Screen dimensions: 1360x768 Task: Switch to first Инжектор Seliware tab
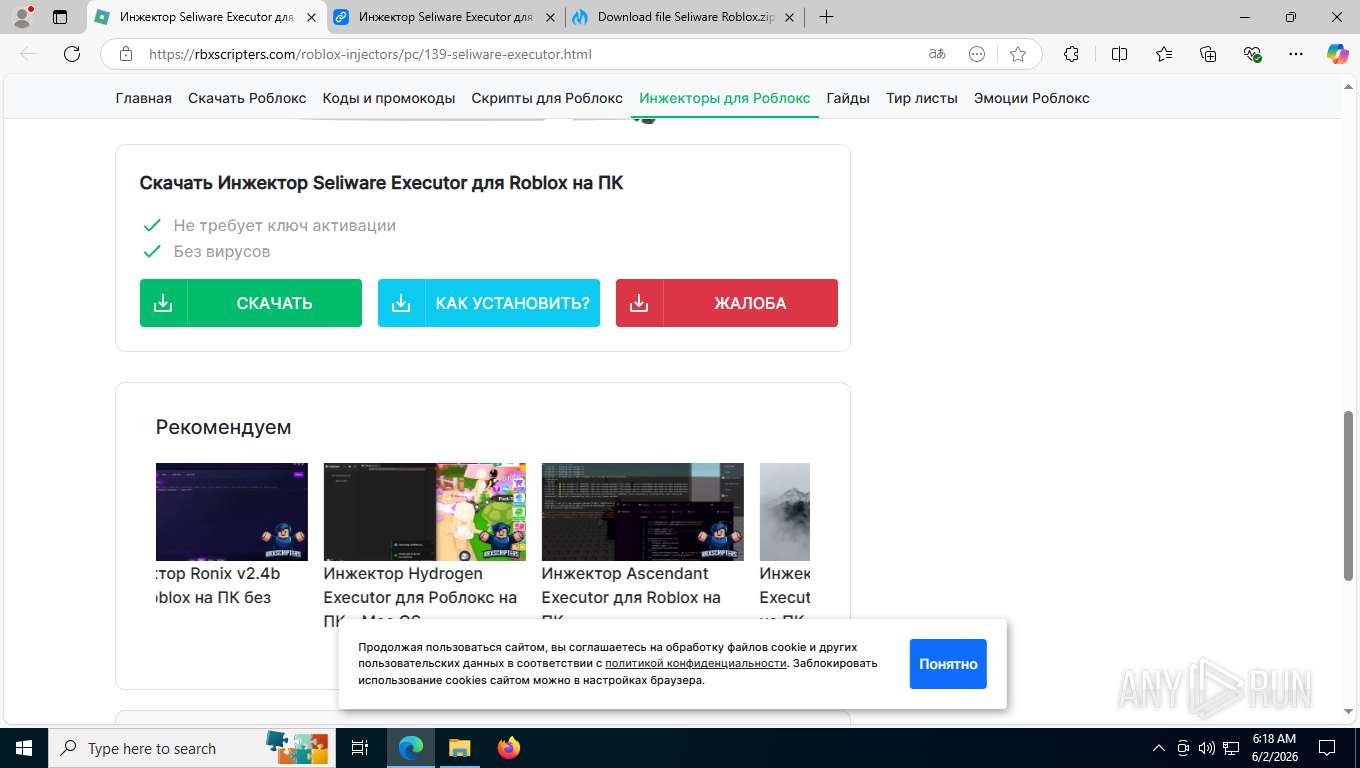click(207, 17)
